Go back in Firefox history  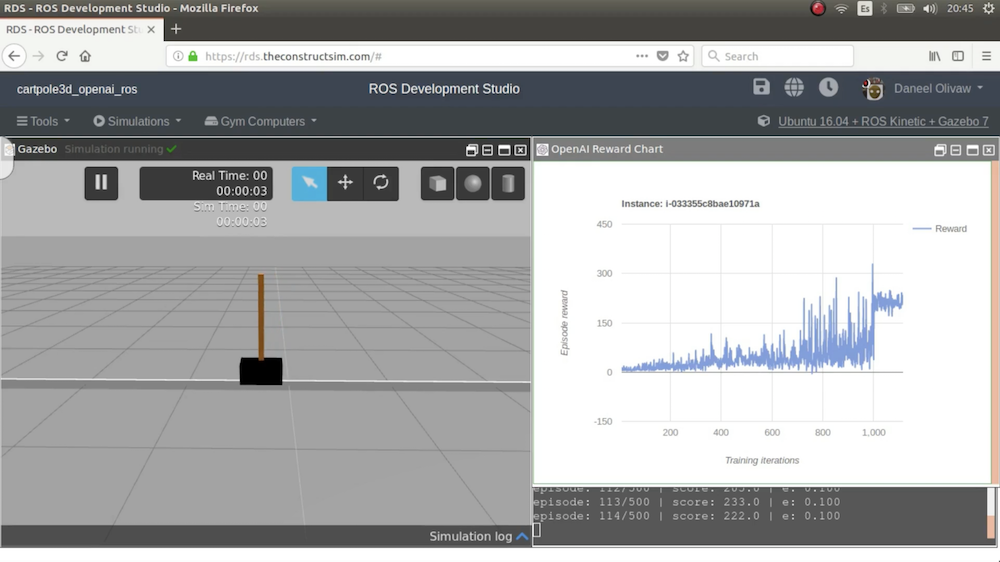(x=14, y=56)
